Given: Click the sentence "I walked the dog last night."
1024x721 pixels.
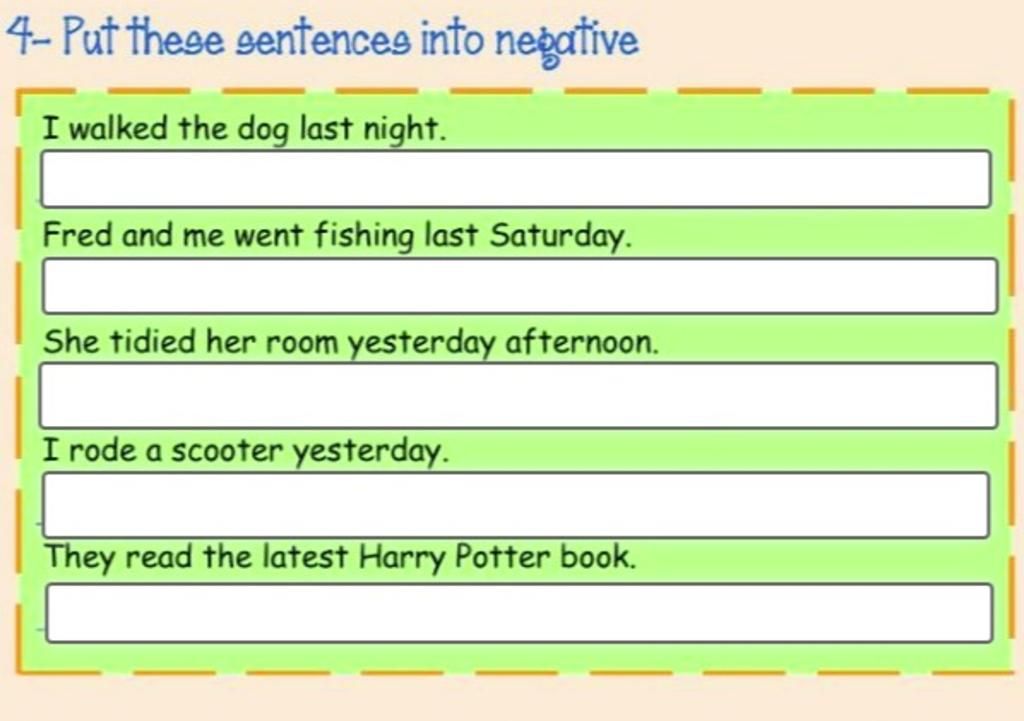Looking at the screenshot, I should coord(244,129).
